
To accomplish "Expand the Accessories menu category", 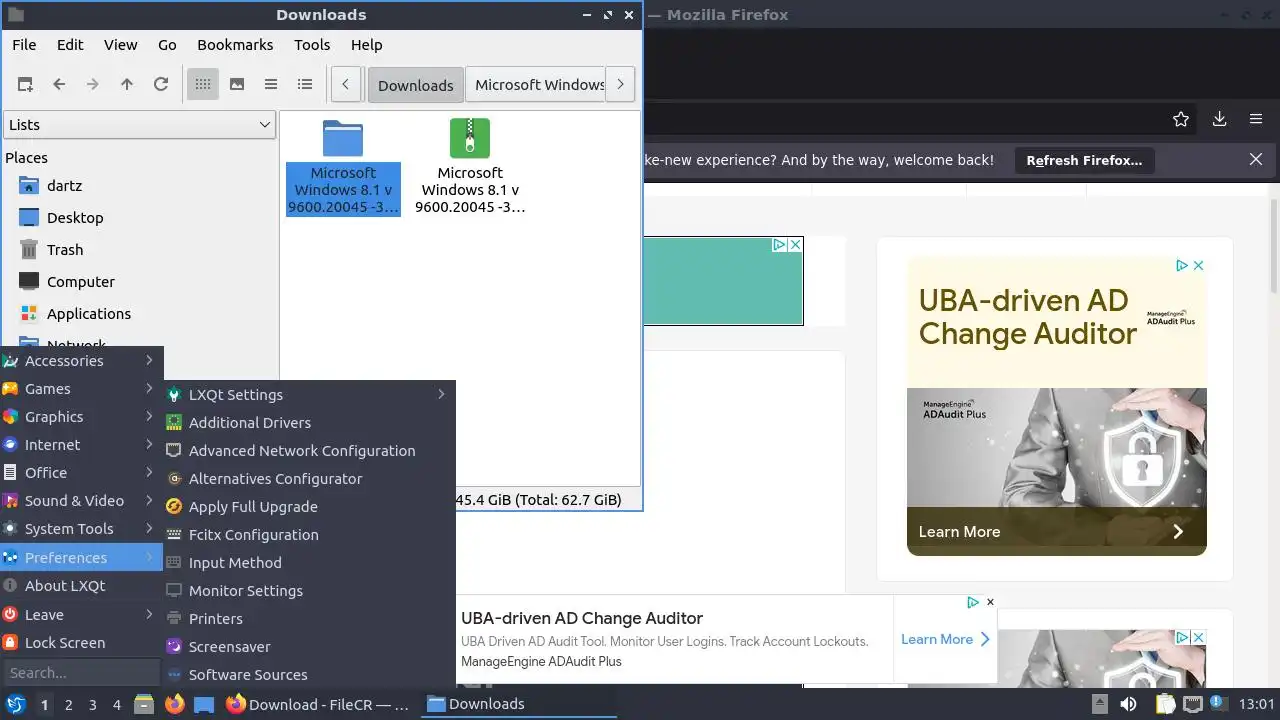I will (x=81, y=361).
